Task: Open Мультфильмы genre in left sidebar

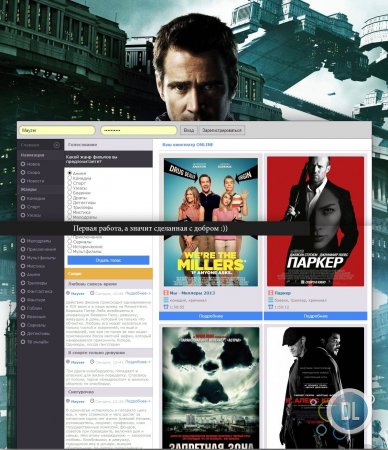Action: tap(41, 258)
